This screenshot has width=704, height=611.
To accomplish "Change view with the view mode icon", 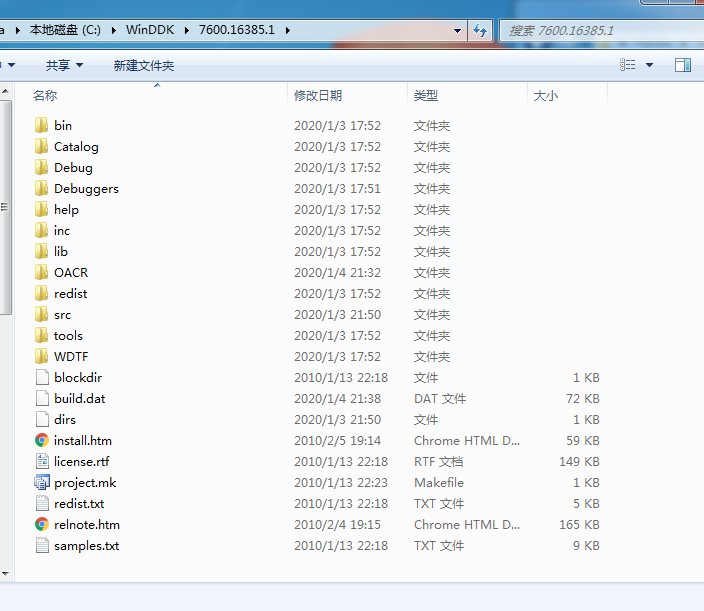I will [x=628, y=66].
